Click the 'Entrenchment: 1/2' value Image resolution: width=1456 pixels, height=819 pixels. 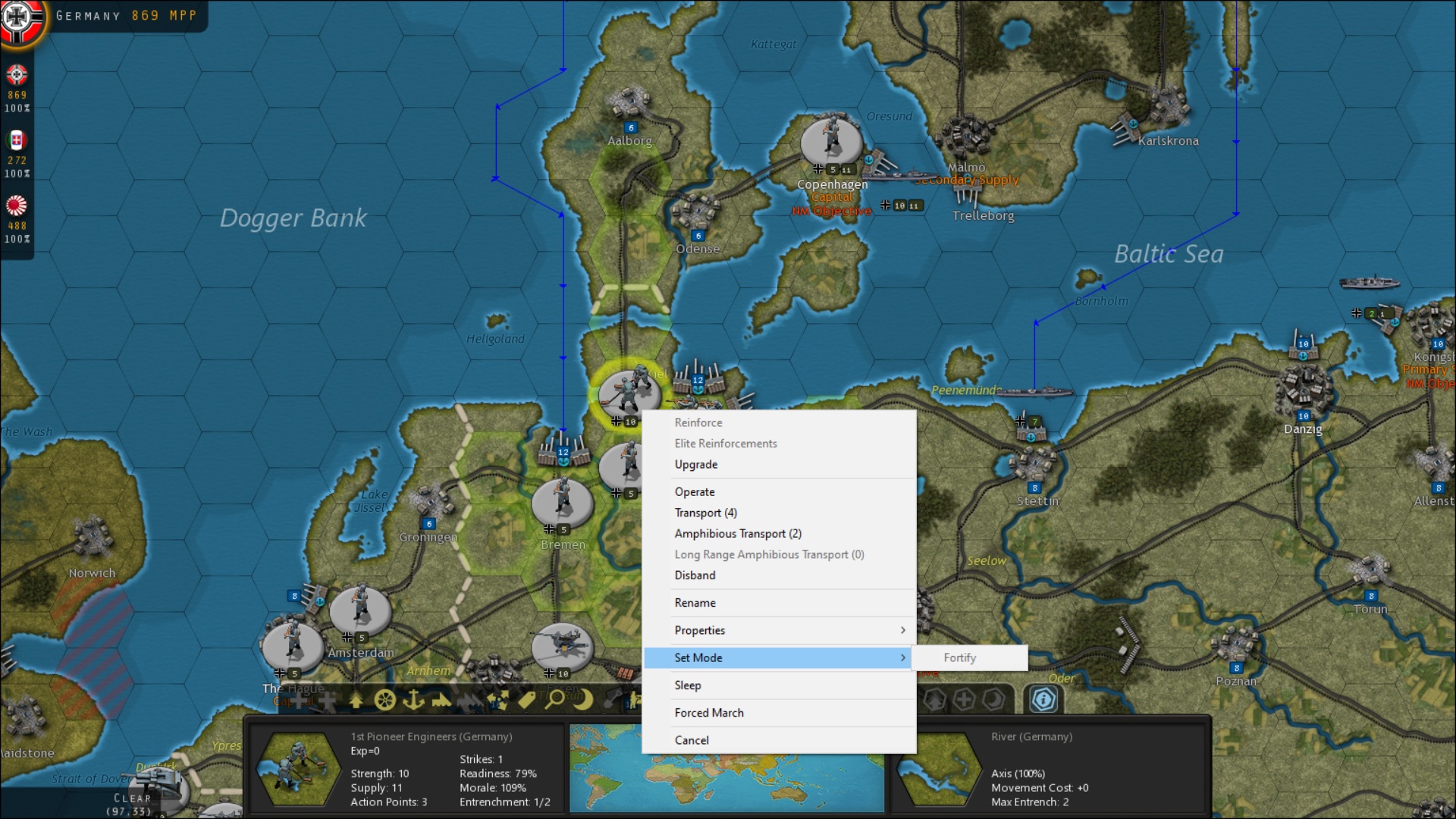click(x=505, y=802)
